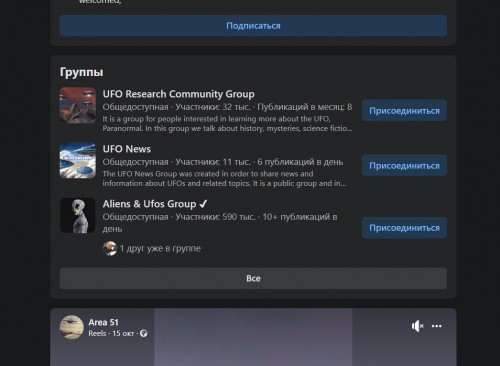
Task: Open the alien picture of Aliens & Ufos Group
Action: tap(78, 215)
